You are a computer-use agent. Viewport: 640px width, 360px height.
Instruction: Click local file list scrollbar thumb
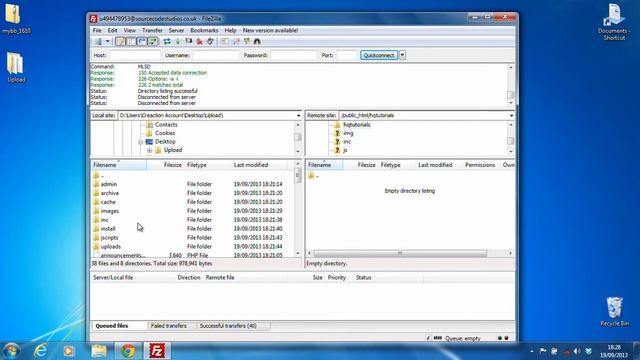pos(298,176)
